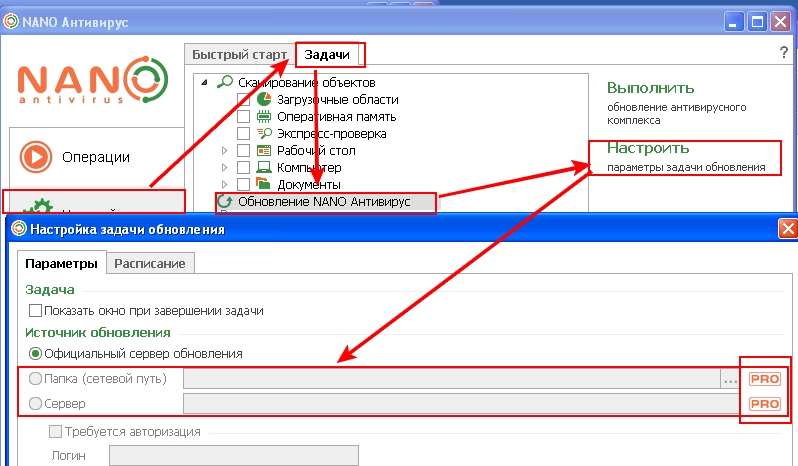Open the Расписание tab in the dialog
Screen dimensions: 798x466
pyautogui.click(x=151, y=263)
